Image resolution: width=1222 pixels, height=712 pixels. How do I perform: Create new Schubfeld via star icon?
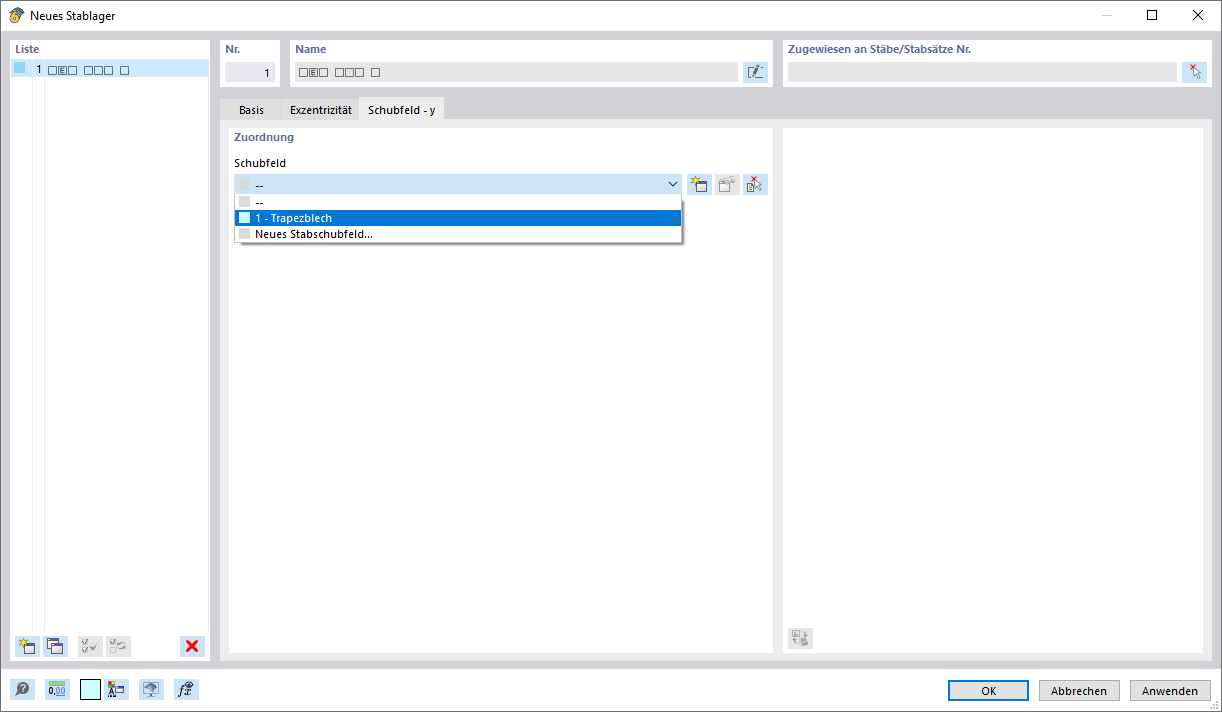click(699, 184)
